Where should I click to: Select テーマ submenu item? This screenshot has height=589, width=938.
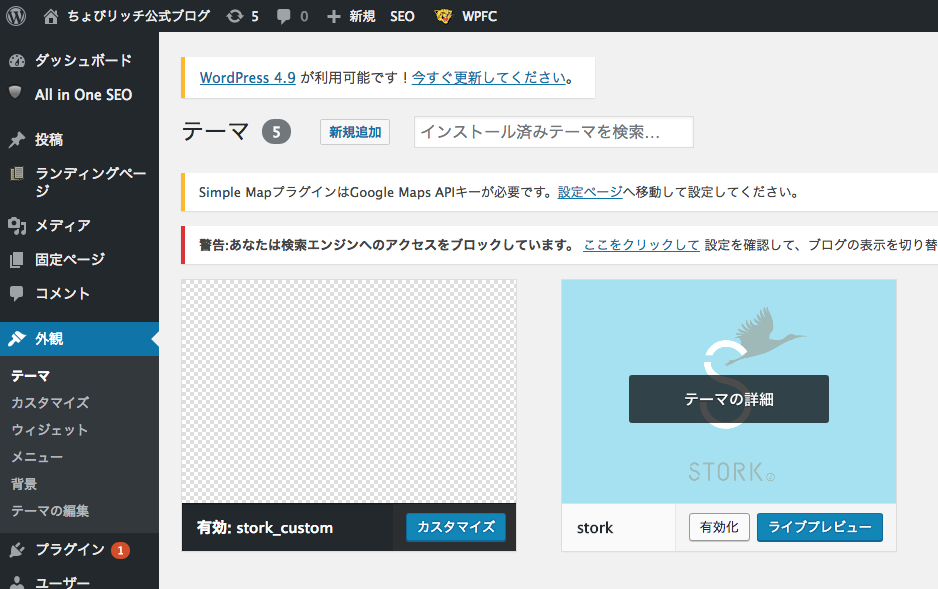click(x=31, y=376)
